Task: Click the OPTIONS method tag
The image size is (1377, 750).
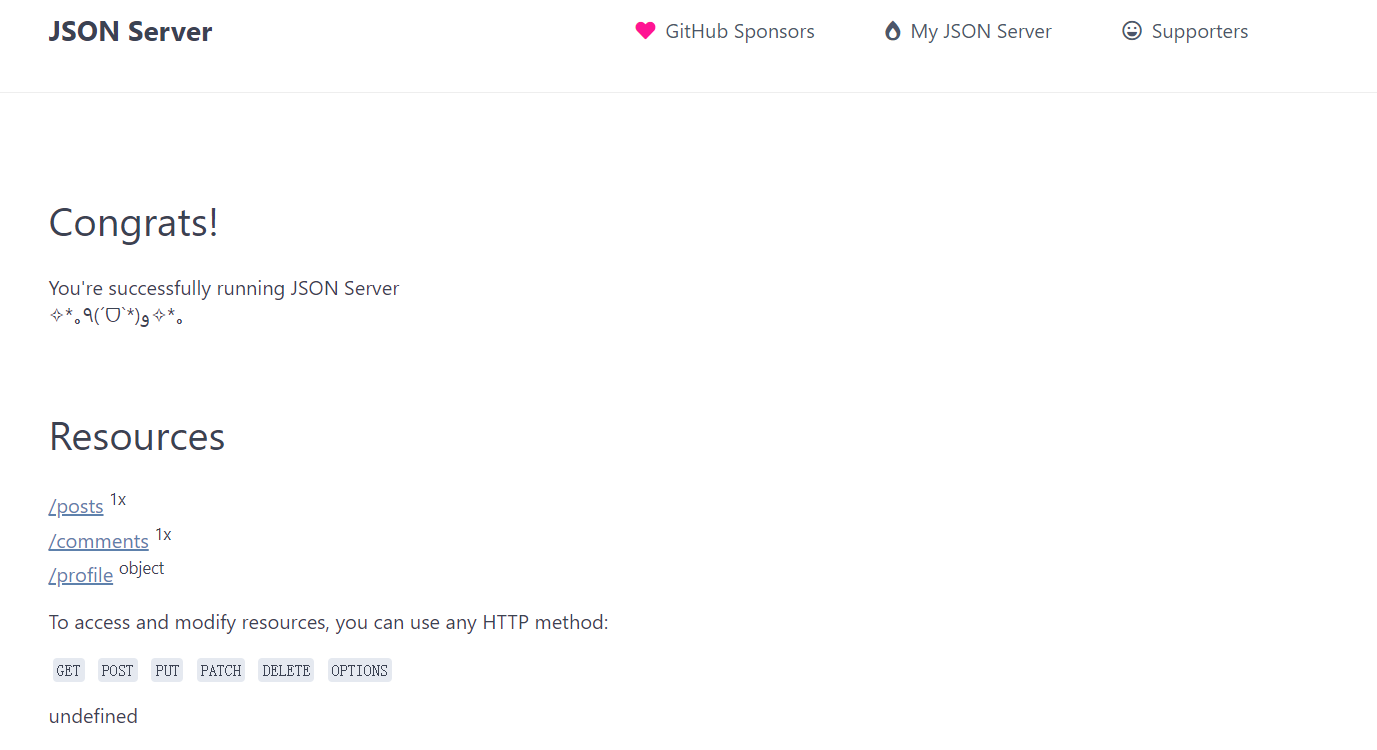Action: [x=359, y=671]
